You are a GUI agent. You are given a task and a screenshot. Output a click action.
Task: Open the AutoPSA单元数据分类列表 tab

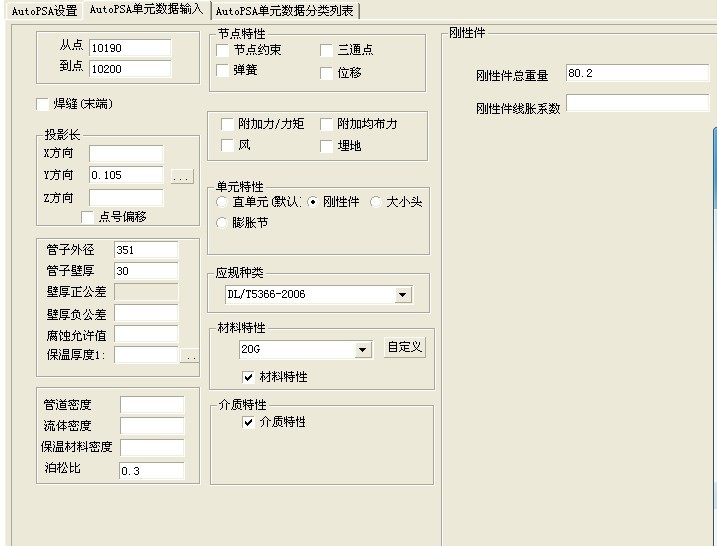pos(286,11)
